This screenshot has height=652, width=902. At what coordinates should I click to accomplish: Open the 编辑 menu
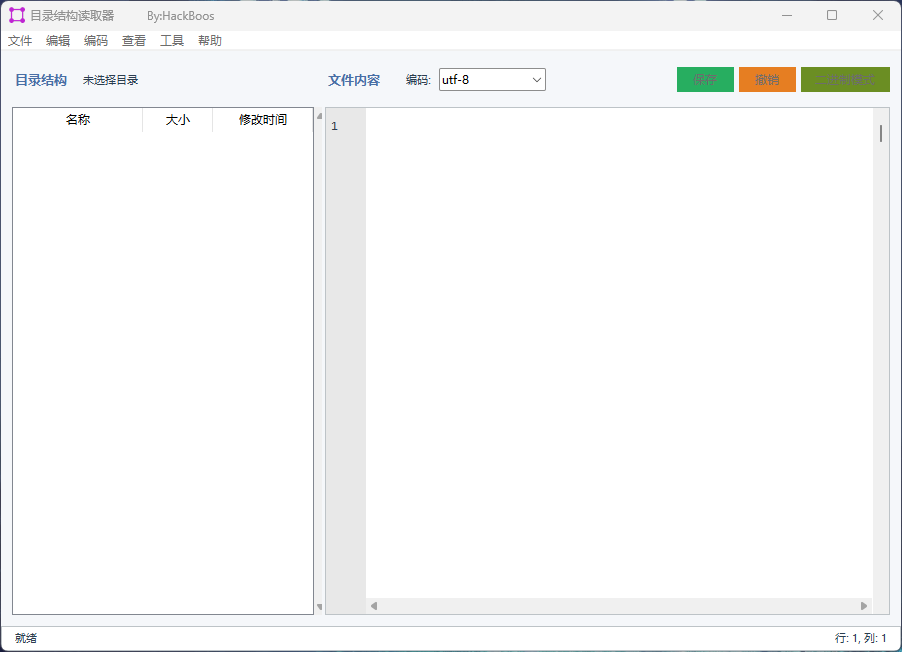[x=58, y=41]
